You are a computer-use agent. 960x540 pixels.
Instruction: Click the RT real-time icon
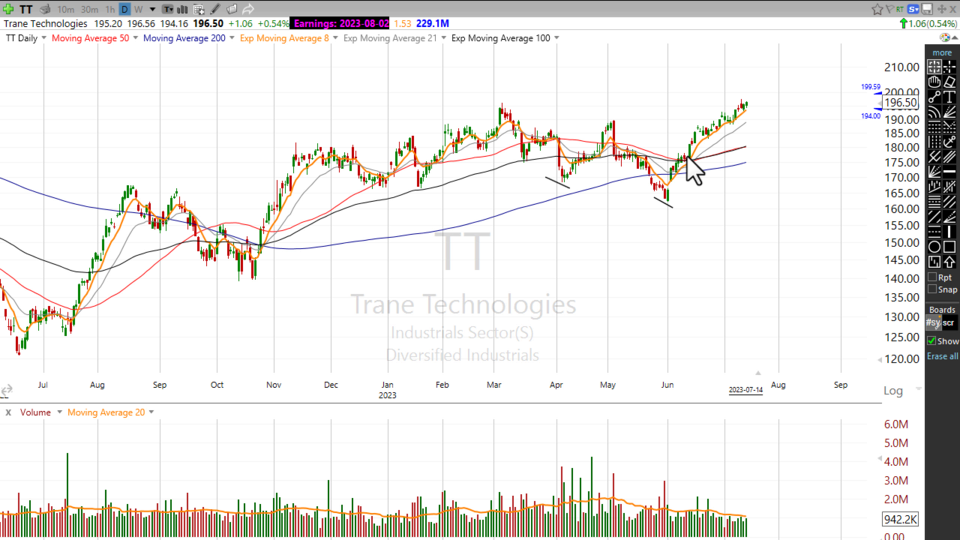[899, 9]
